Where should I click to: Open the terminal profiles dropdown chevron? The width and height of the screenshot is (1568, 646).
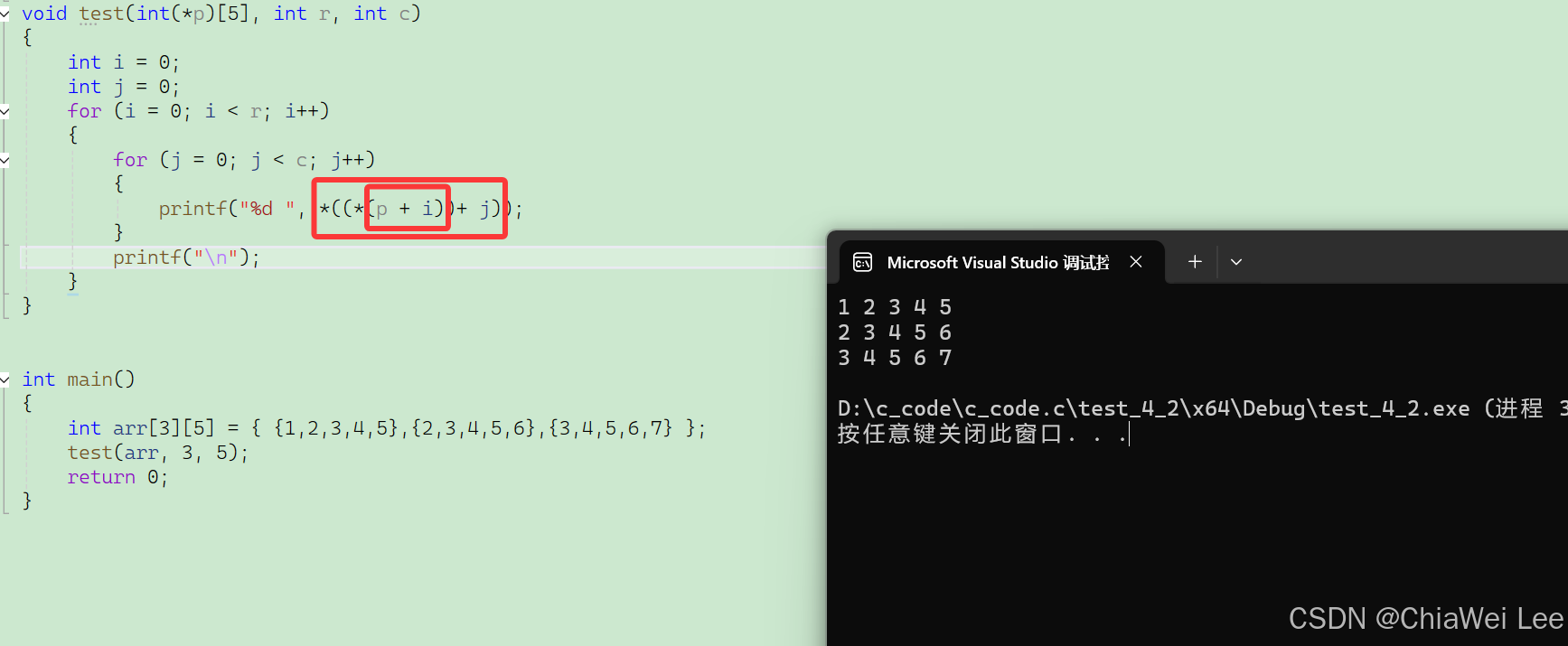click(x=1236, y=262)
